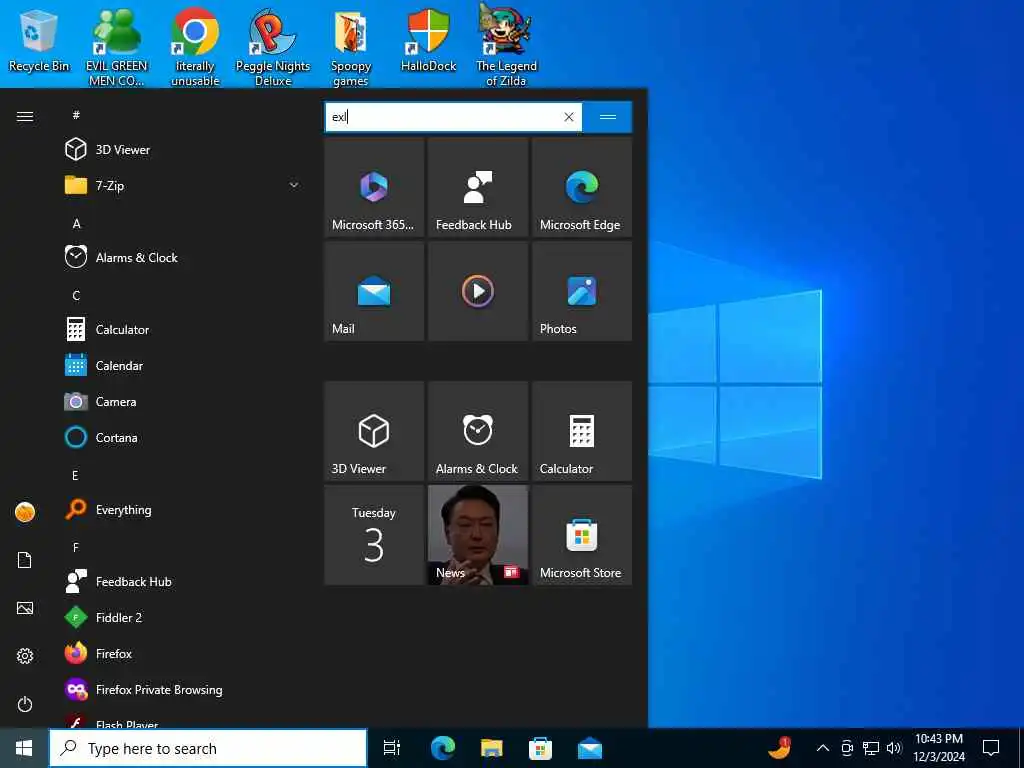Launch Camera app from the list
This screenshot has width=1024, height=768.
(x=183, y=401)
